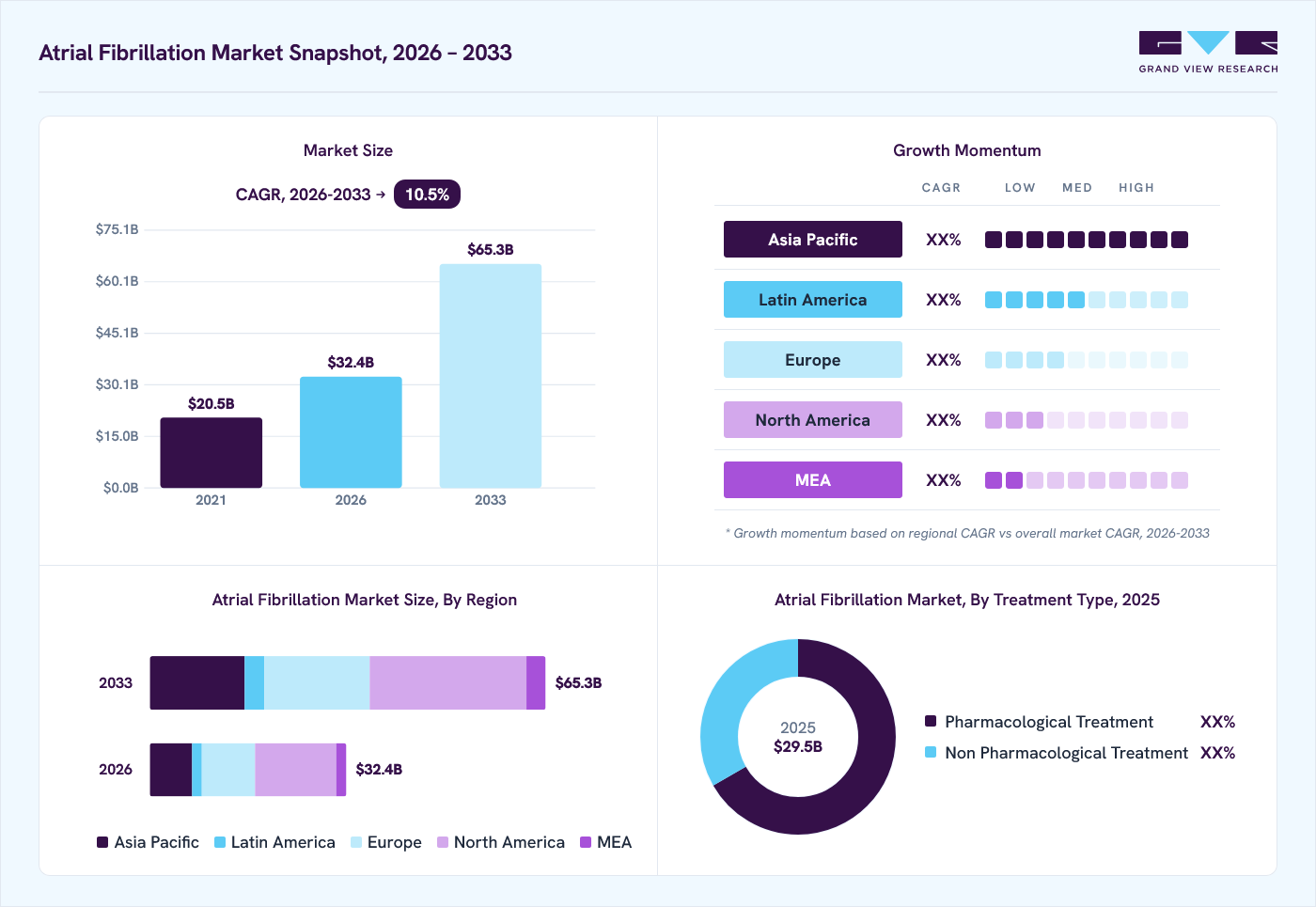Click the Asia Pacific momentum indicator squares

1087,240
